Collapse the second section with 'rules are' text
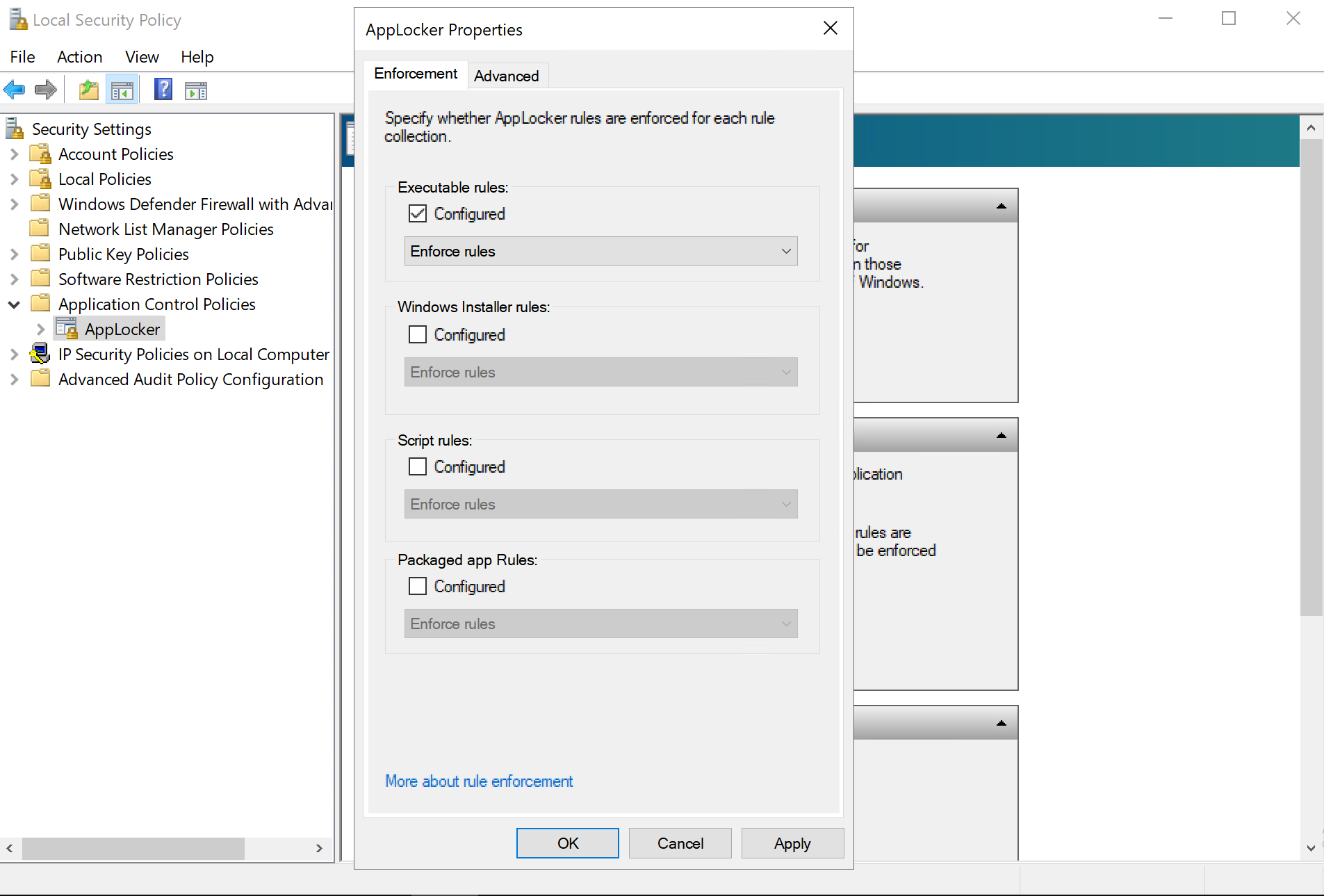Screen dimensions: 1324x896 pyautogui.click(x=1001, y=435)
